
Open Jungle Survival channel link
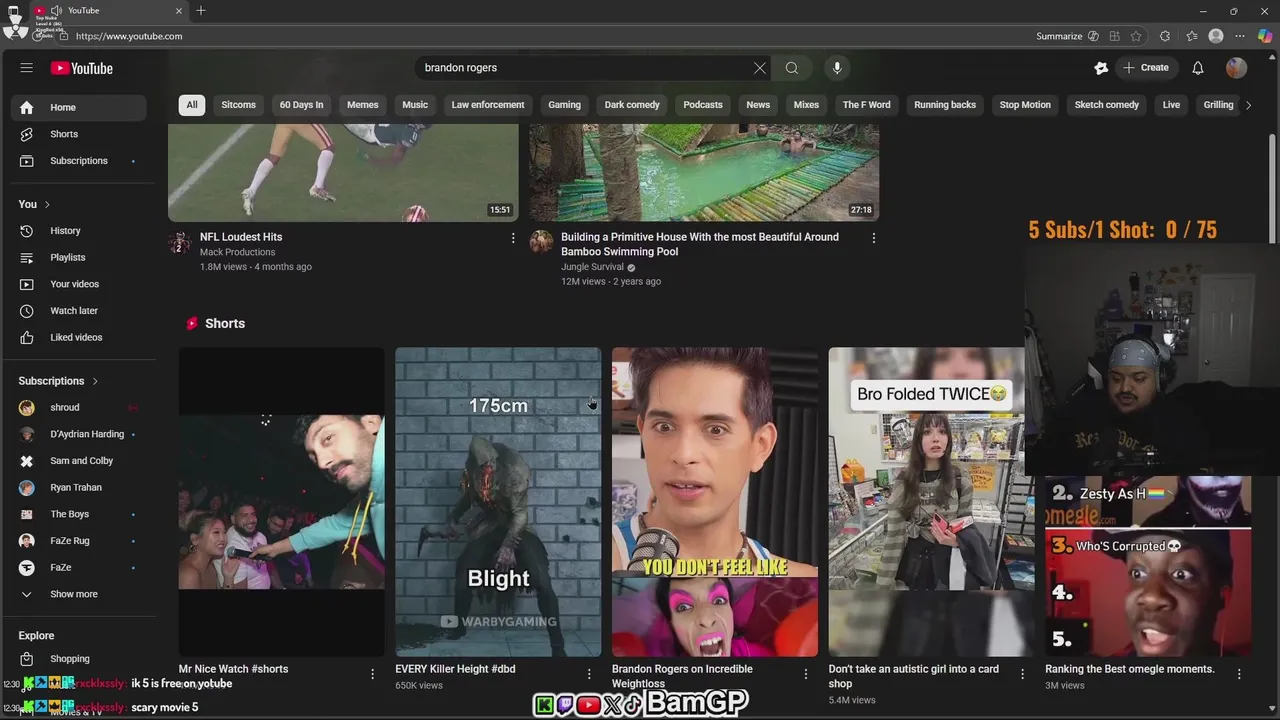[x=592, y=267]
